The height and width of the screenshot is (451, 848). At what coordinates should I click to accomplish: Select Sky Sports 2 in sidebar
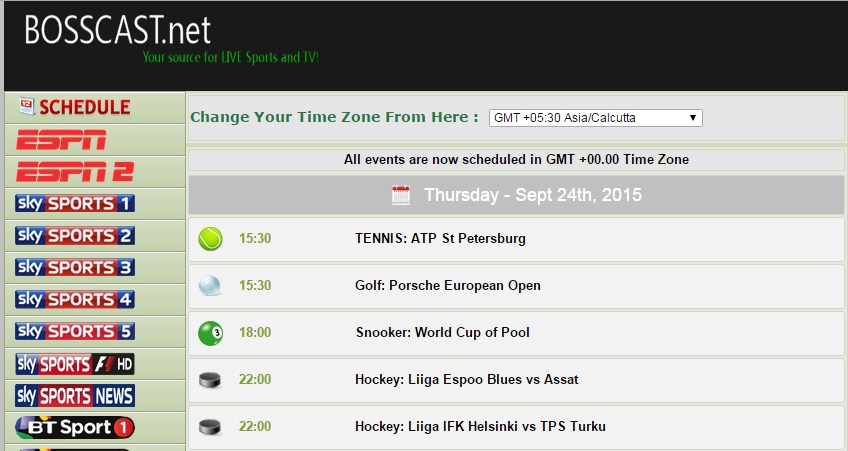[x=75, y=235]
